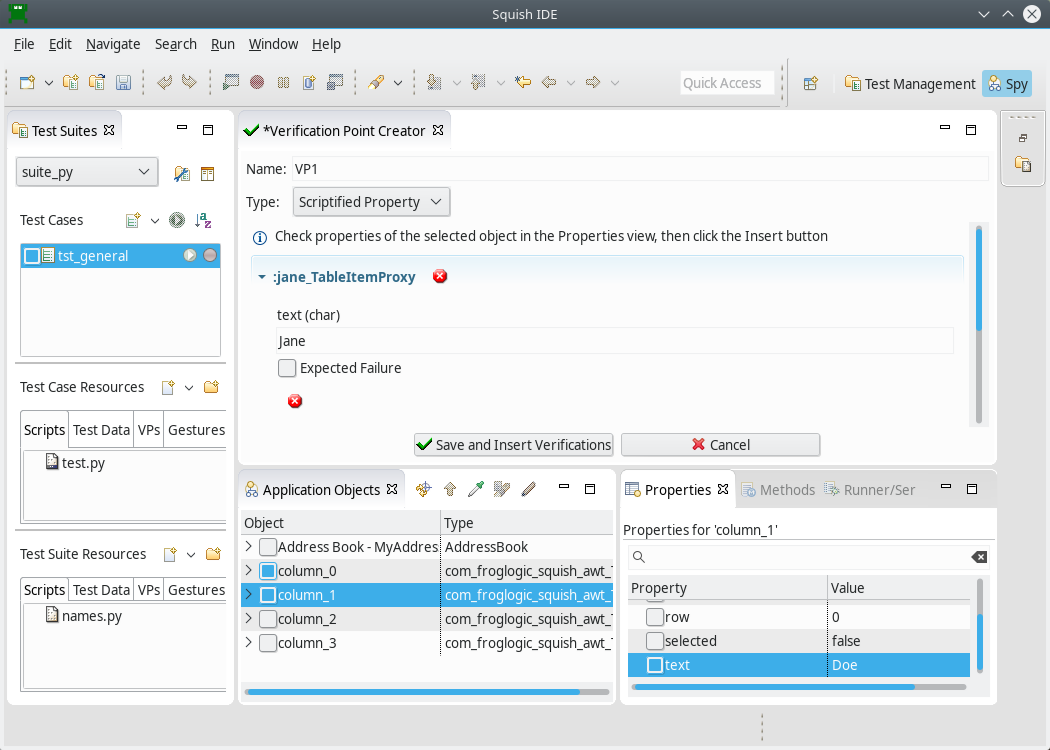Click the Open Perspective icon
This screenshot has height=750, width=1050.
coord(811,84)
